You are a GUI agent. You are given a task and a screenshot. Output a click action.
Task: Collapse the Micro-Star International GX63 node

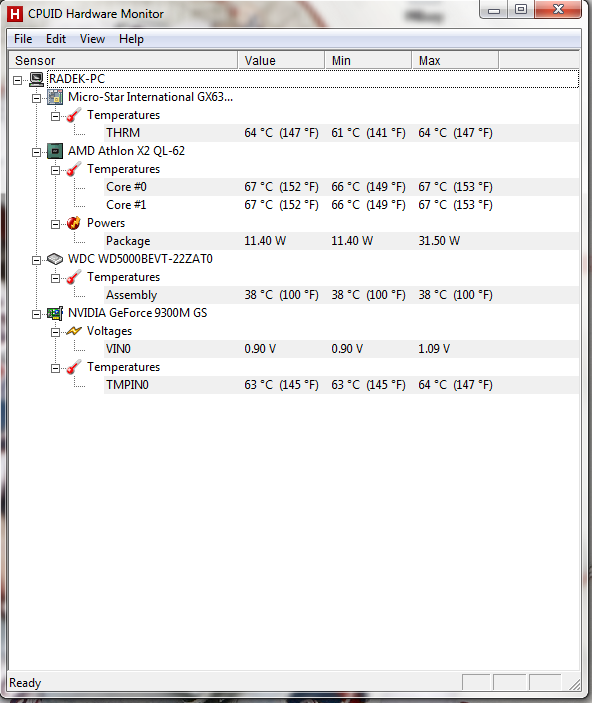36,98
